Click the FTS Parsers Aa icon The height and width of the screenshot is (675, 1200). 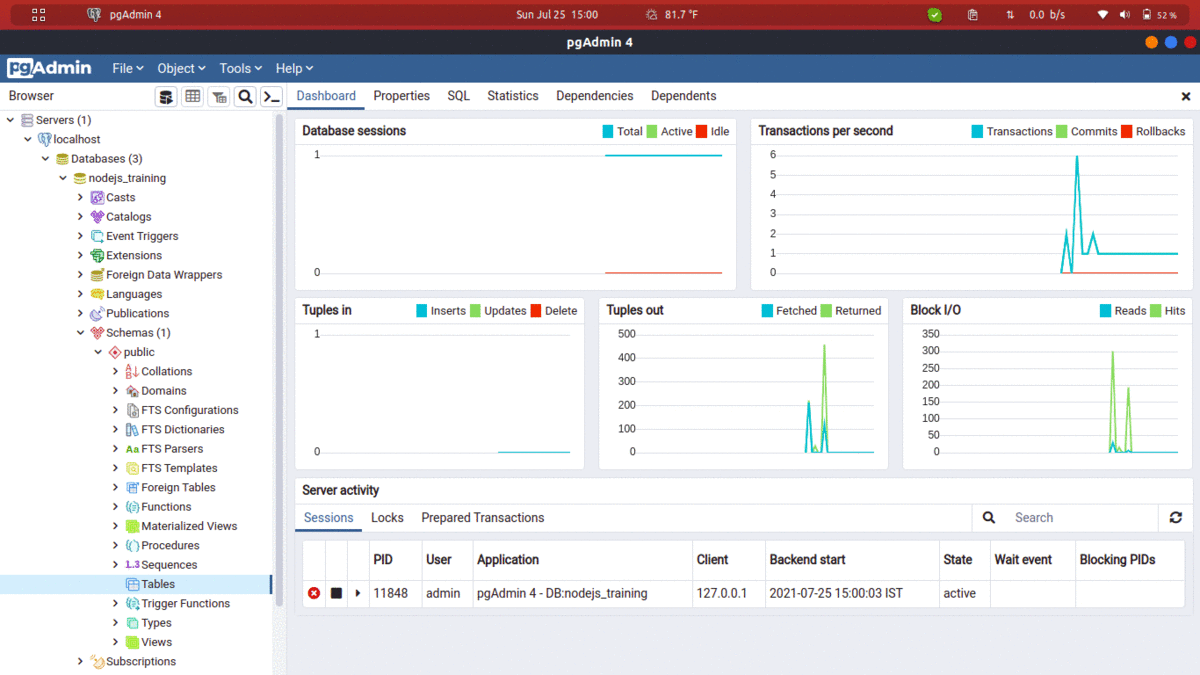click(x=132, y=449)
